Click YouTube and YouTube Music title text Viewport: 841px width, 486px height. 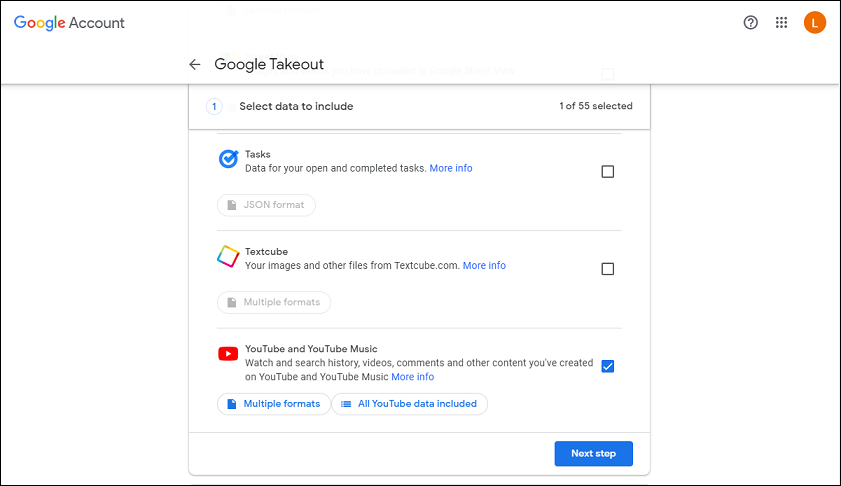point(311,349)
